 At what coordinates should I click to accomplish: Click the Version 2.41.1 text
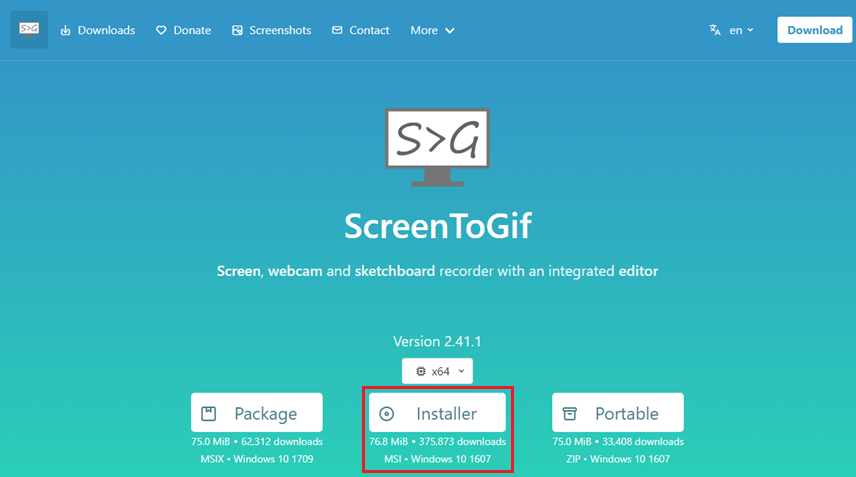[437, 342]
